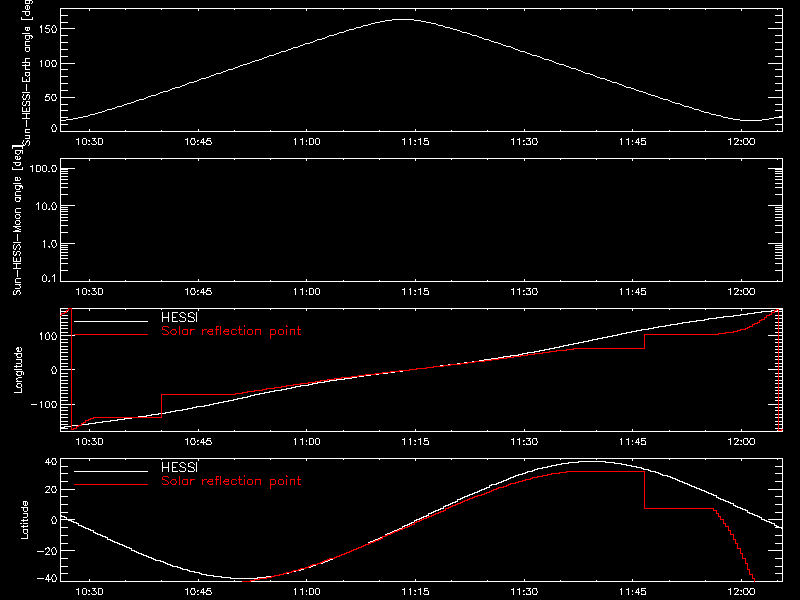Select the 12:00 time label under Longitude plot
Screen dimensions: 800x600
point(741,442)
